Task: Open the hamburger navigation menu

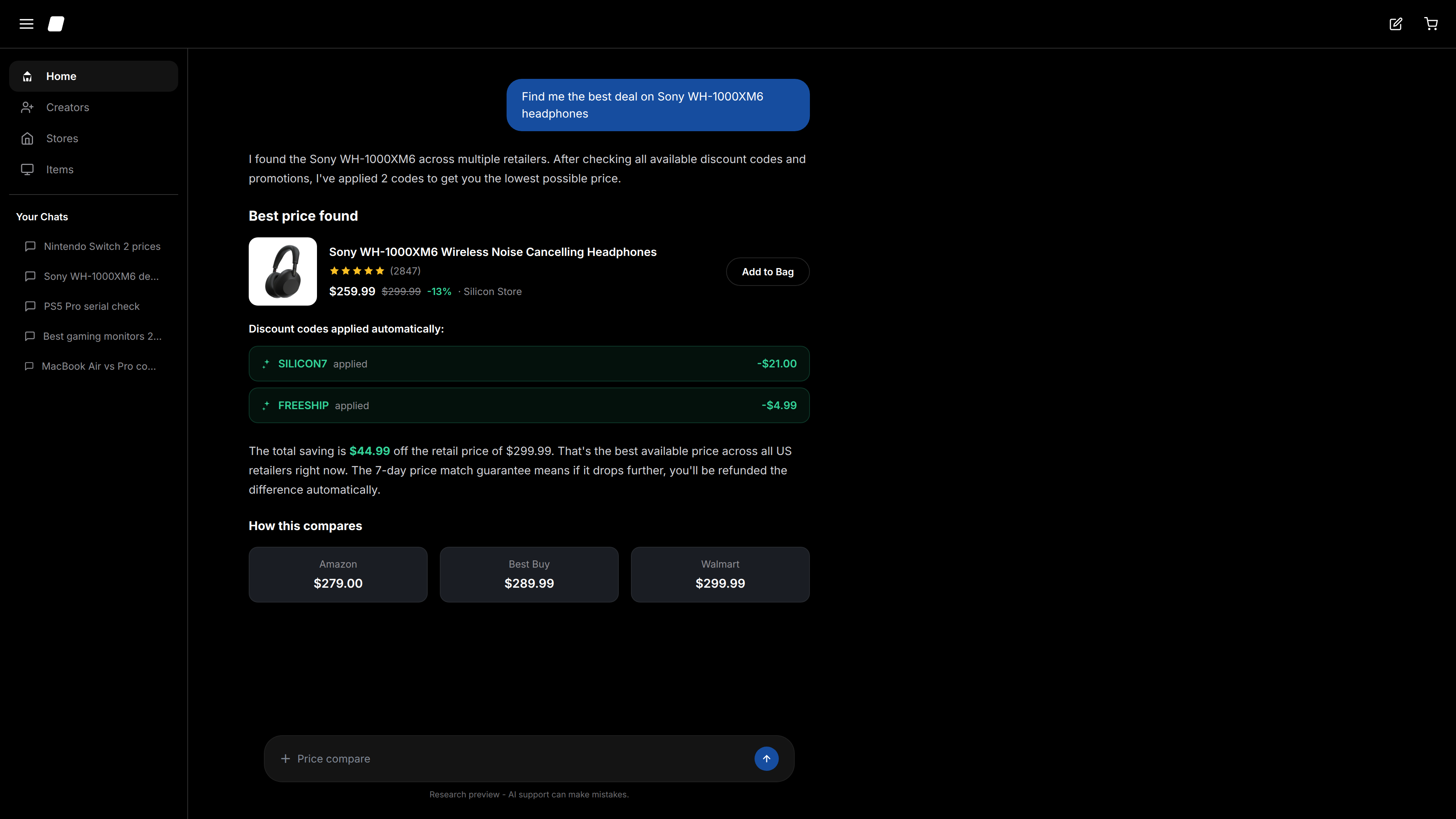Action: tap(26, 24)
